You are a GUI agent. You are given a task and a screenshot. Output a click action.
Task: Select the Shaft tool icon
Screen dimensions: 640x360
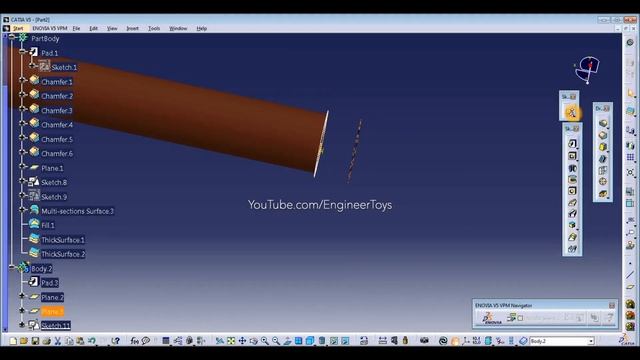tap(572, 168)
